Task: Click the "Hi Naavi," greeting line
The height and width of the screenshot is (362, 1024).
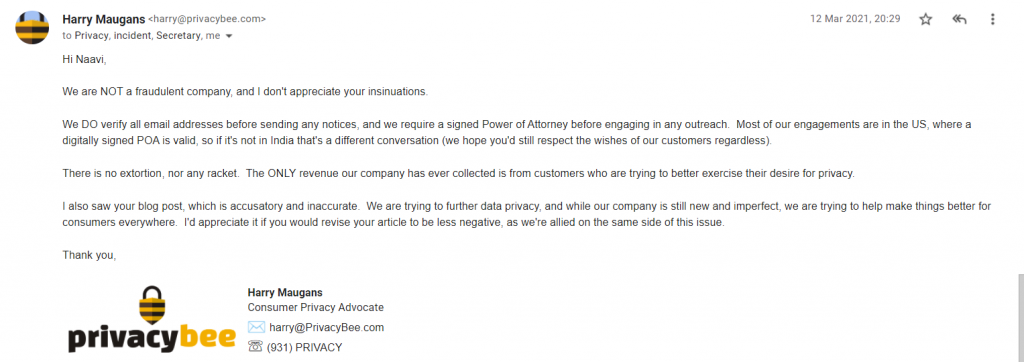Action: point(84,59)
